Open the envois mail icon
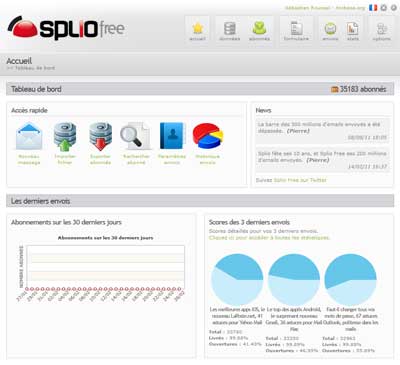 click(x=330, y=29)
